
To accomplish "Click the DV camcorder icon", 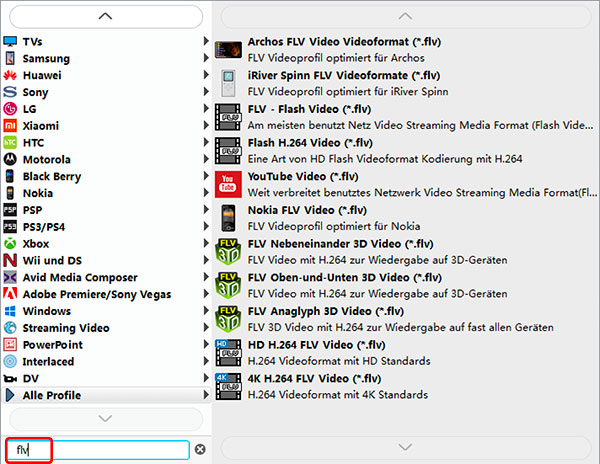I will pos(10,378).
